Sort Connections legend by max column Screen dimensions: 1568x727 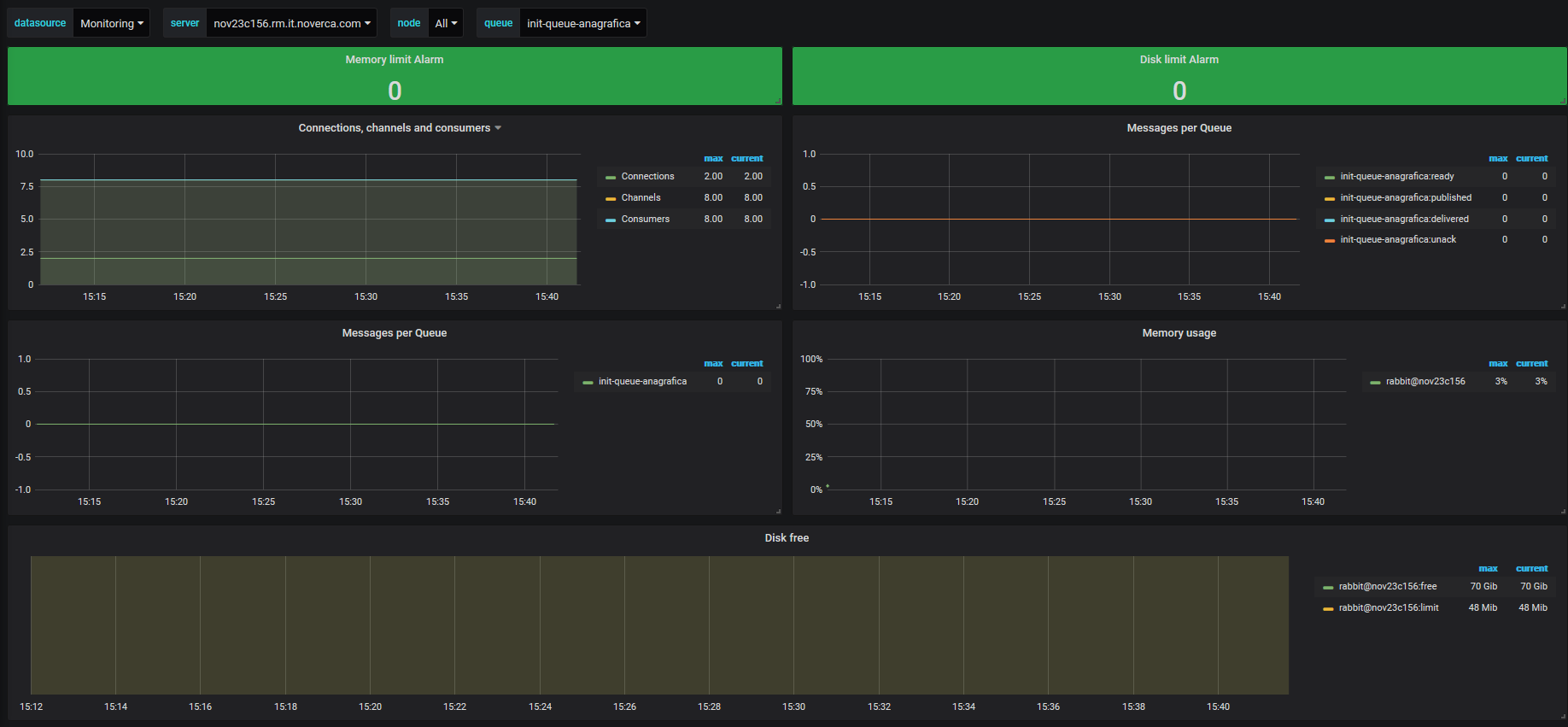[713, 159]
